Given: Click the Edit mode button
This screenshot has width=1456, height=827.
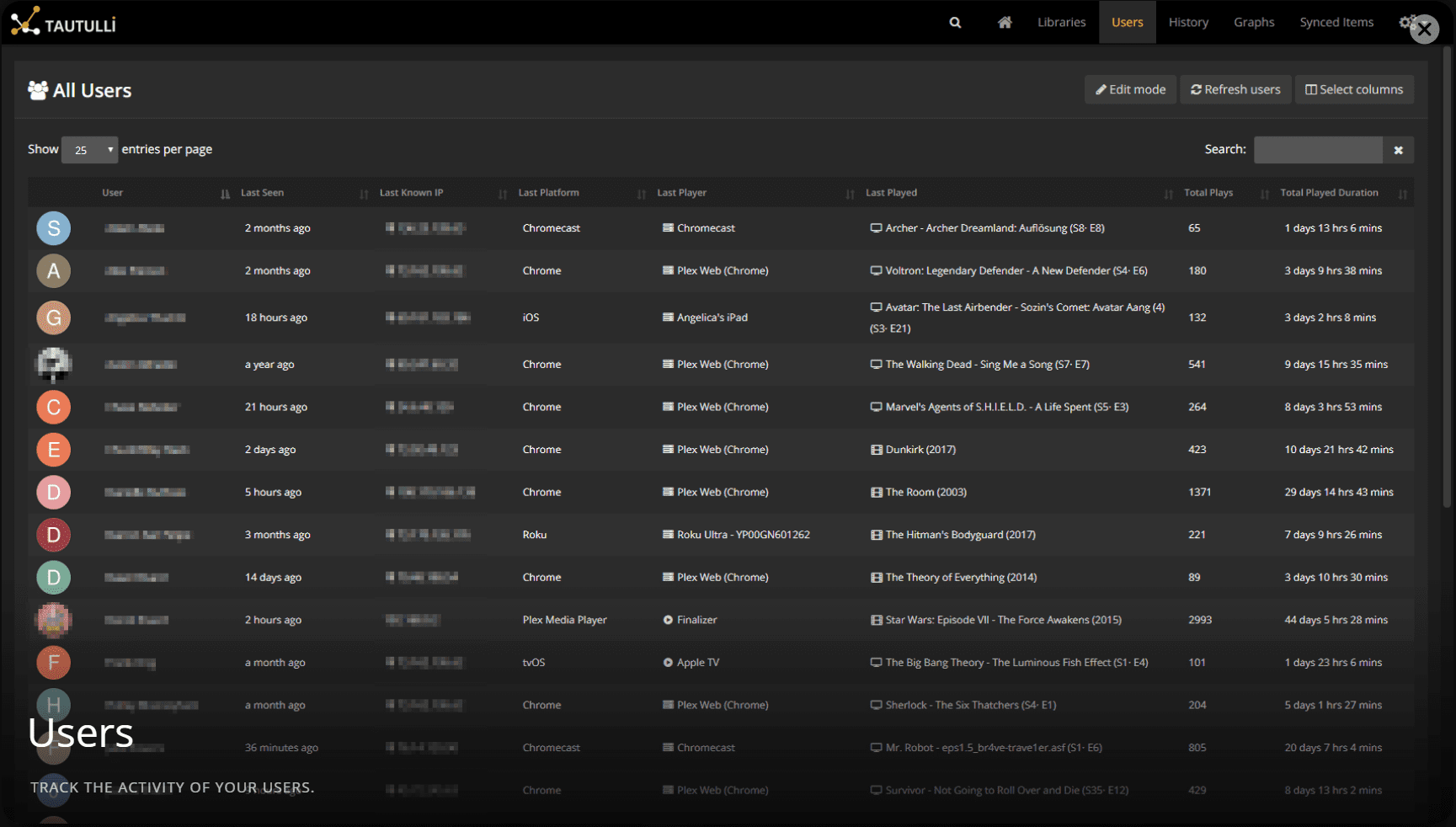Looking at the screenshot, I should 1130,89.
